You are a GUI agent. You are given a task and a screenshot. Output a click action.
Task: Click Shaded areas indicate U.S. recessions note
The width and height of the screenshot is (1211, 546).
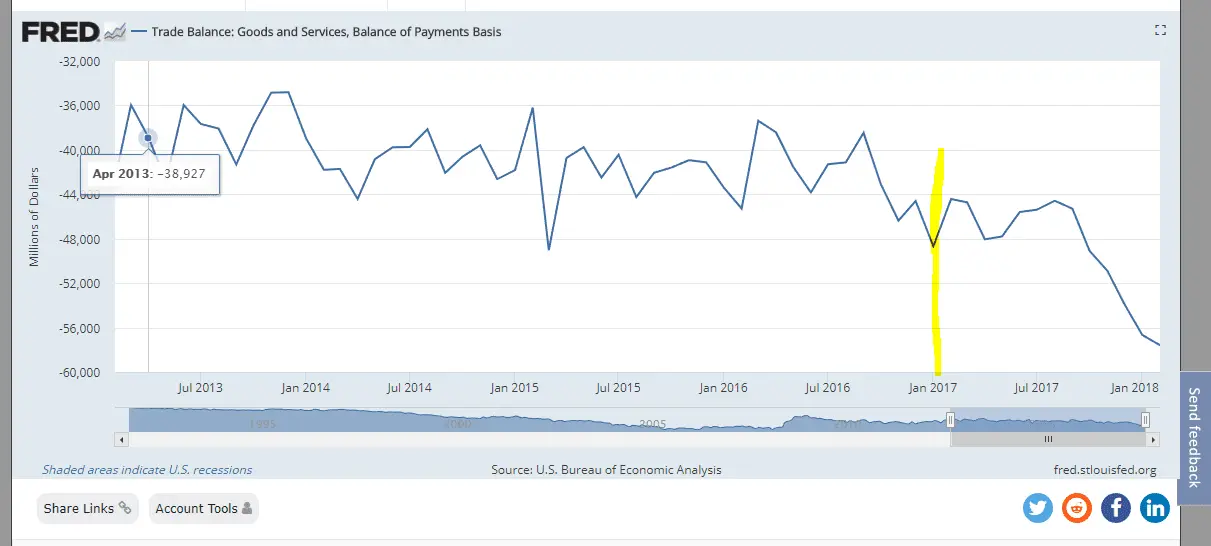(147, 470)
